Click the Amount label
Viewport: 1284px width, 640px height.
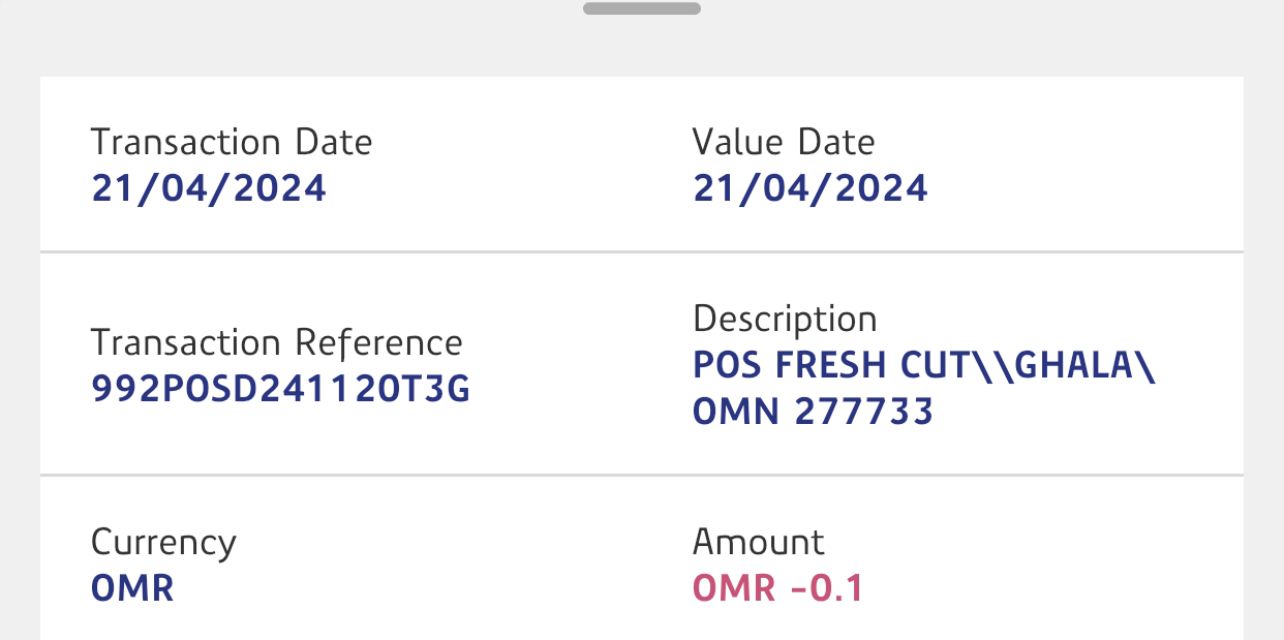[x=758, y=542]
